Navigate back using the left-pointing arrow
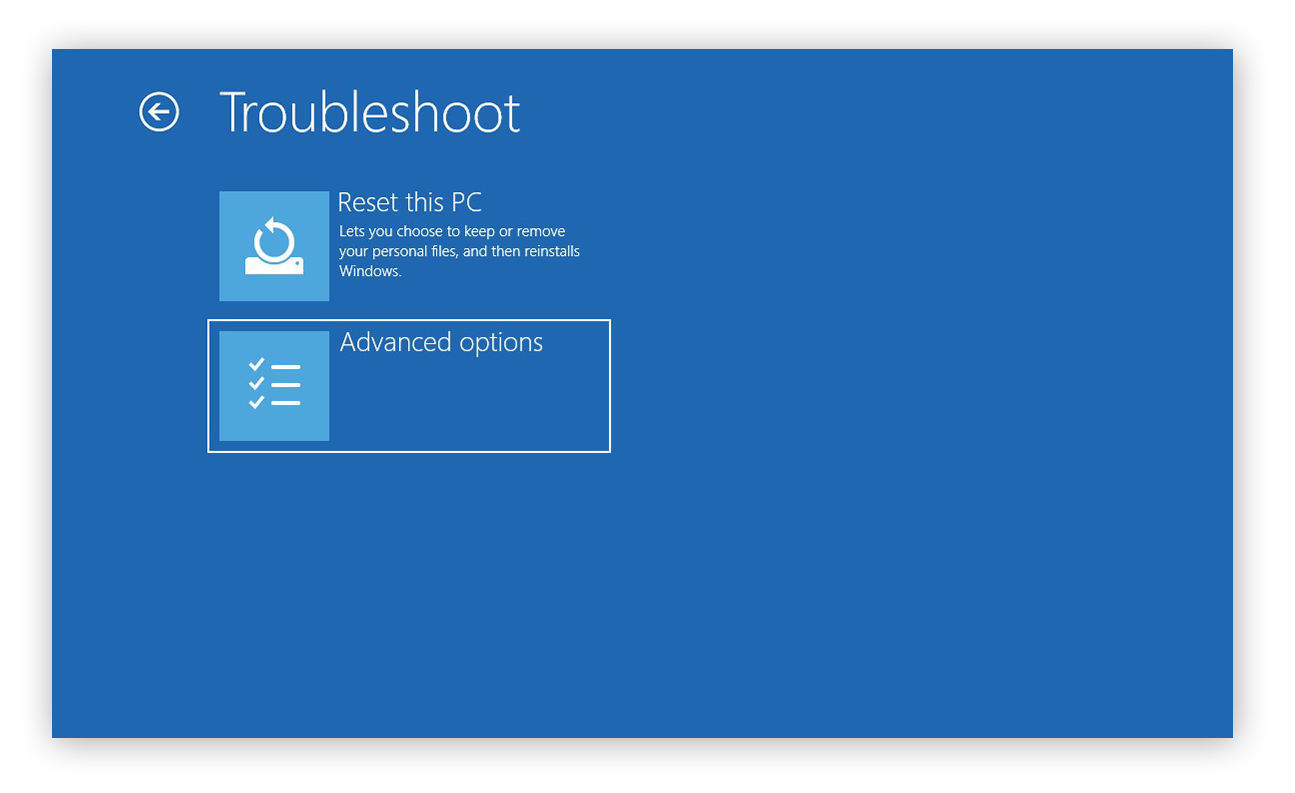The height and width of the screenshot is (793, 1295). (x=159, y=112)
